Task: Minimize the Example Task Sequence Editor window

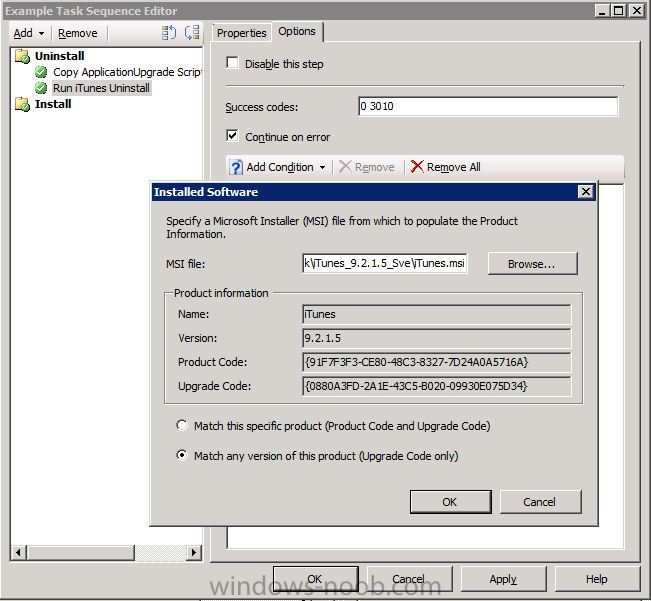Action: [x=602, y=10]
